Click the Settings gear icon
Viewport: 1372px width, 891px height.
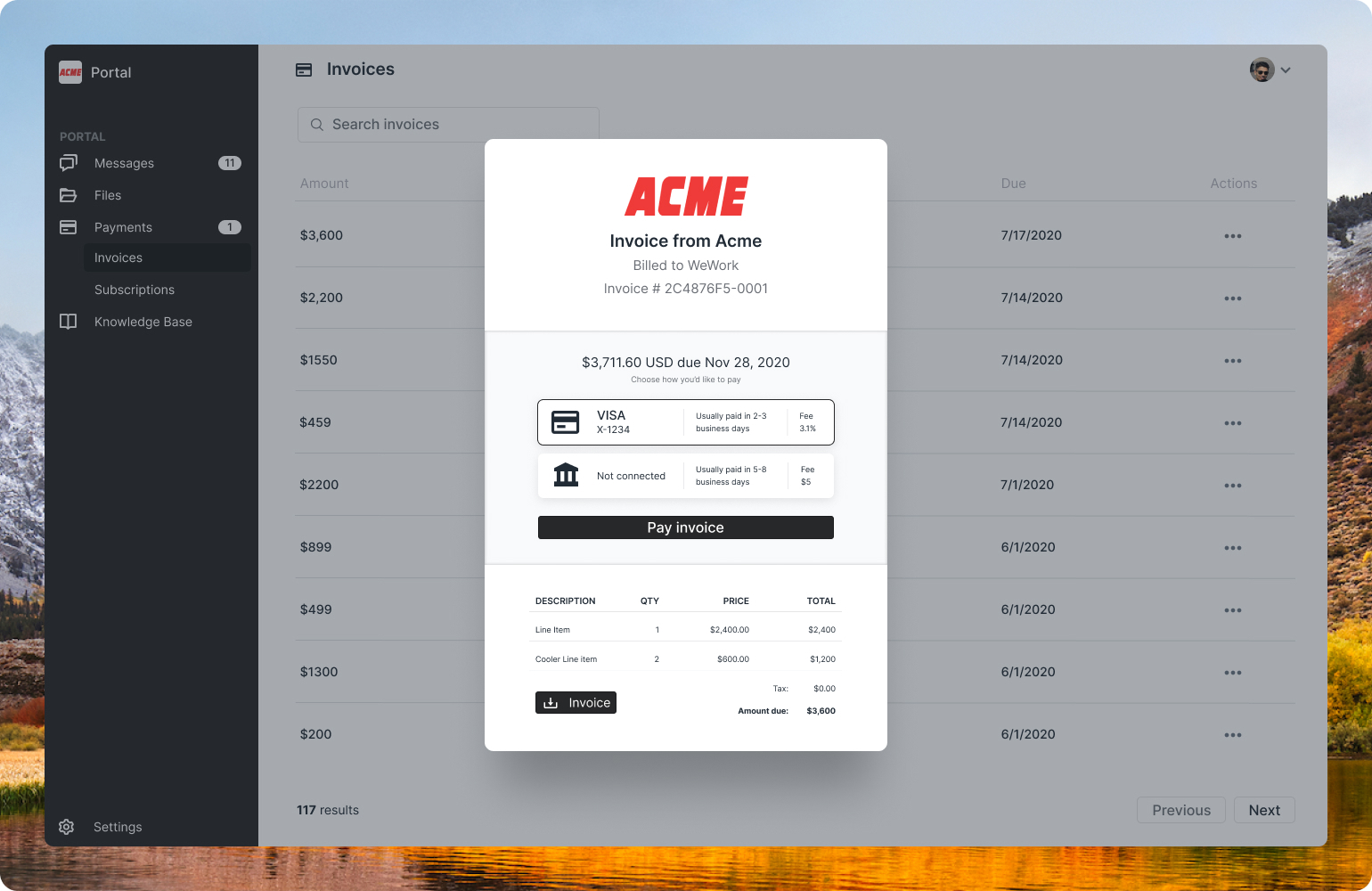[x=67, y=827]
